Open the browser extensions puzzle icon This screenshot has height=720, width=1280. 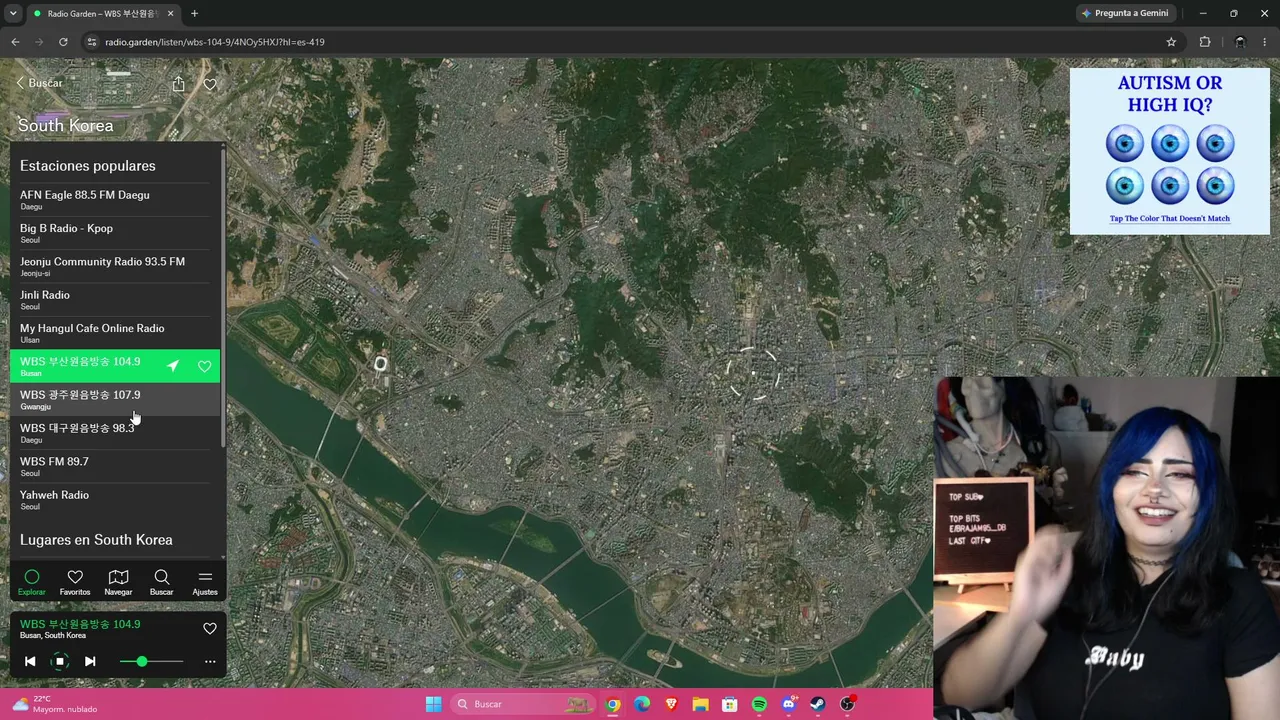click(x=1205, y=42)
